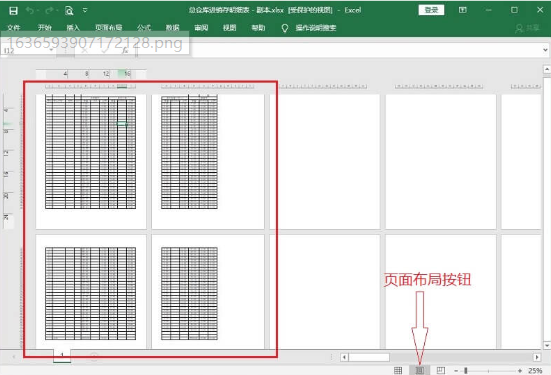Click the 共享 share button
Screen dimensions: 551x375
[x=527, y=28]
